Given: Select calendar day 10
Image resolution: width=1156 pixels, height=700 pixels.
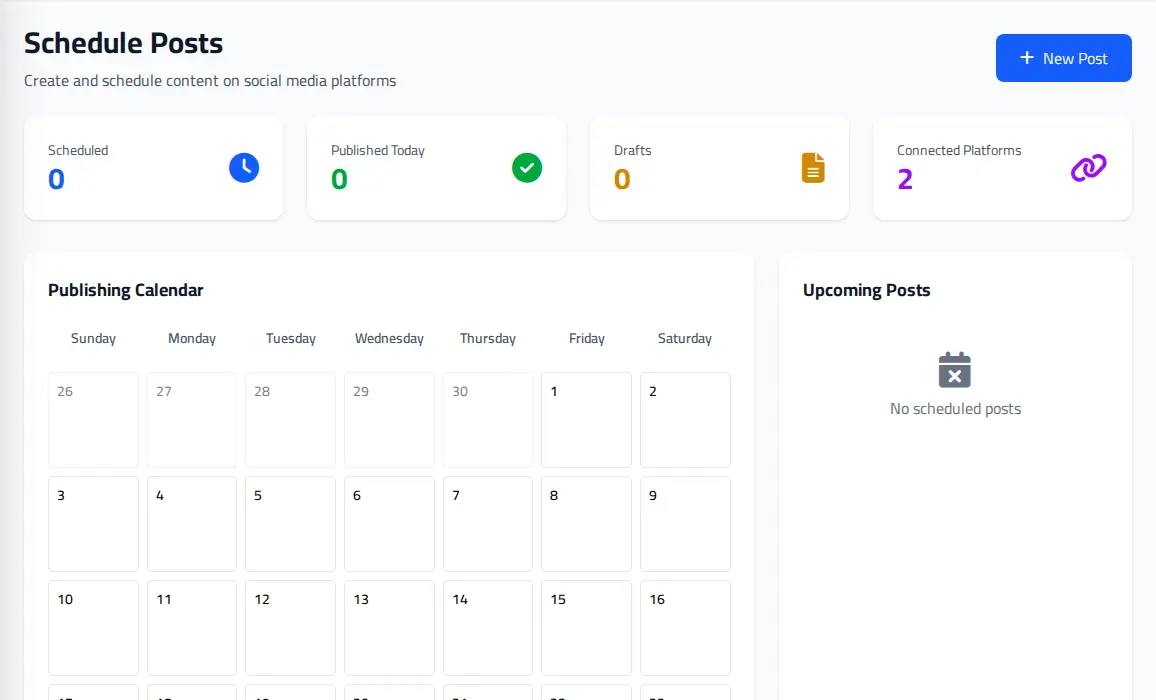Looking at the screenshot, I should click(93, 628).
